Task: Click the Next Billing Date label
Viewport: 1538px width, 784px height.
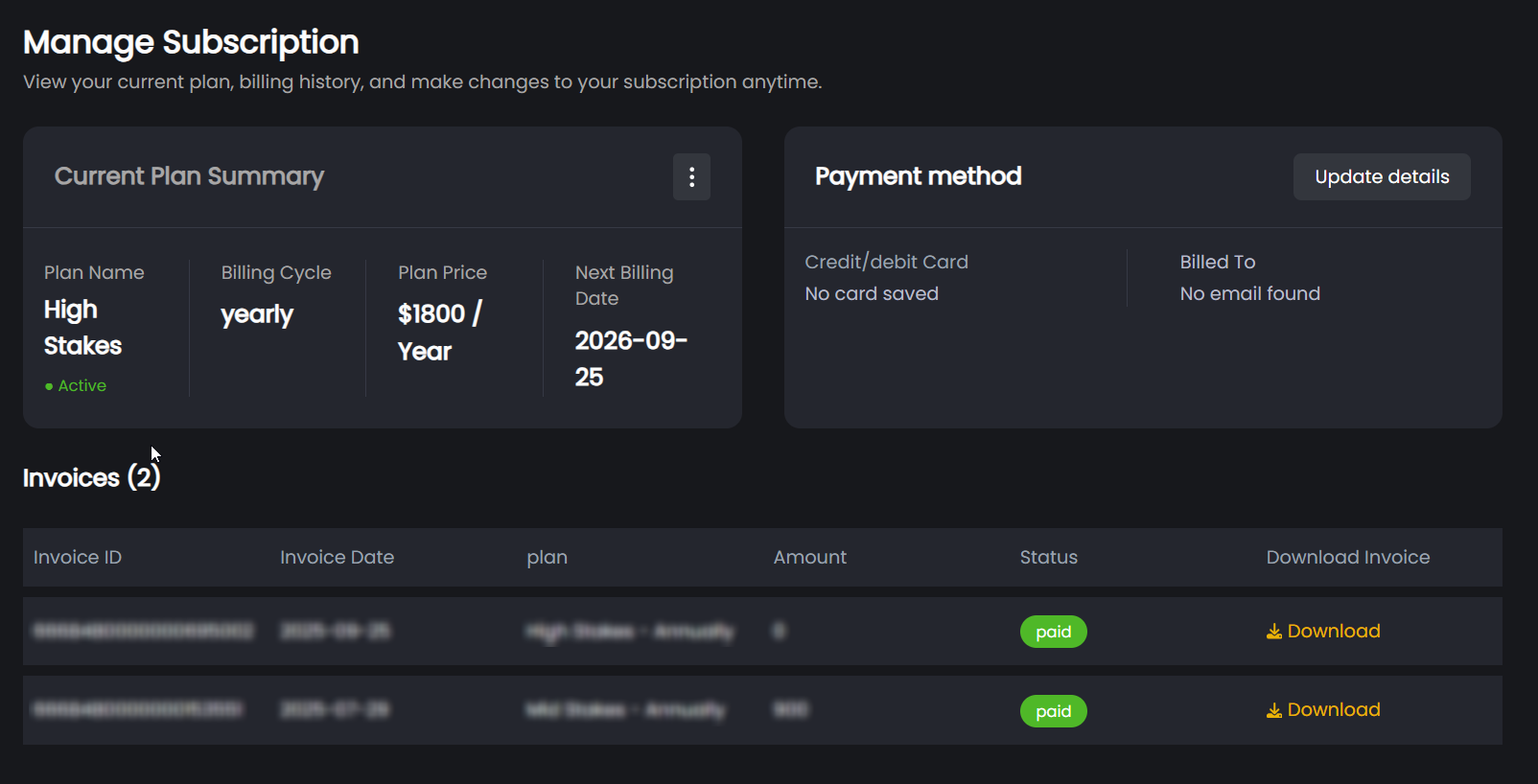Action: [x=624, y=286]
